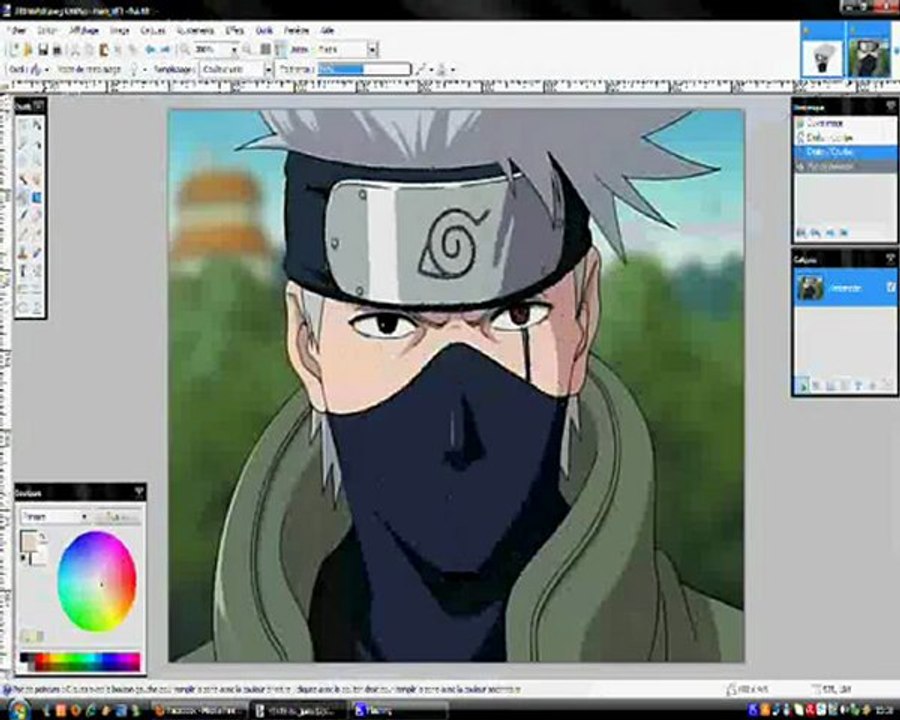The image size is (900, 720).
Task: Open the blending mode dropdown arrow
Action: click(453, 69)
